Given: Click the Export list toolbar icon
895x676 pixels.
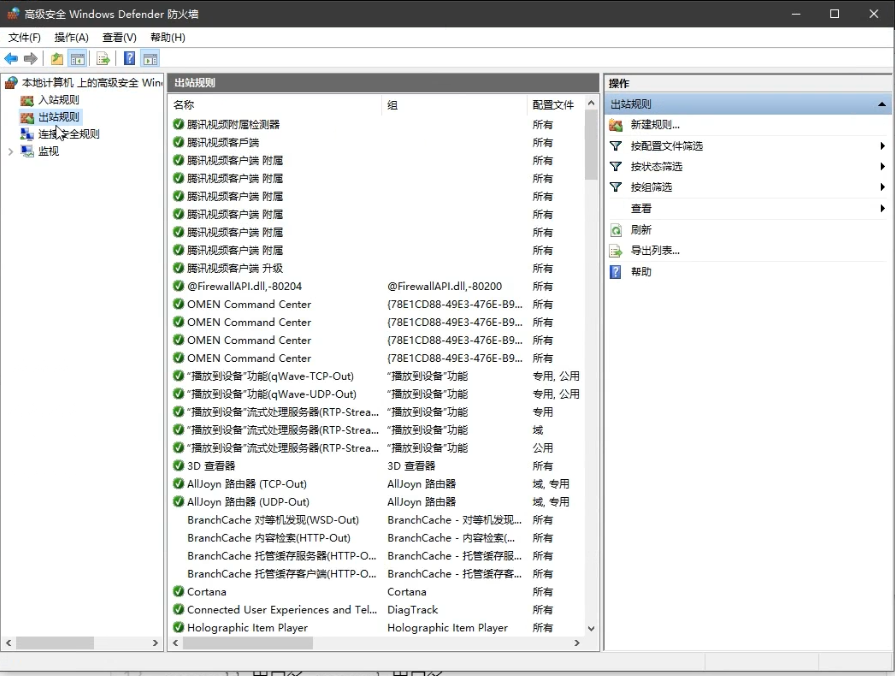Looking at the screenshot, I should coord(103,58).
